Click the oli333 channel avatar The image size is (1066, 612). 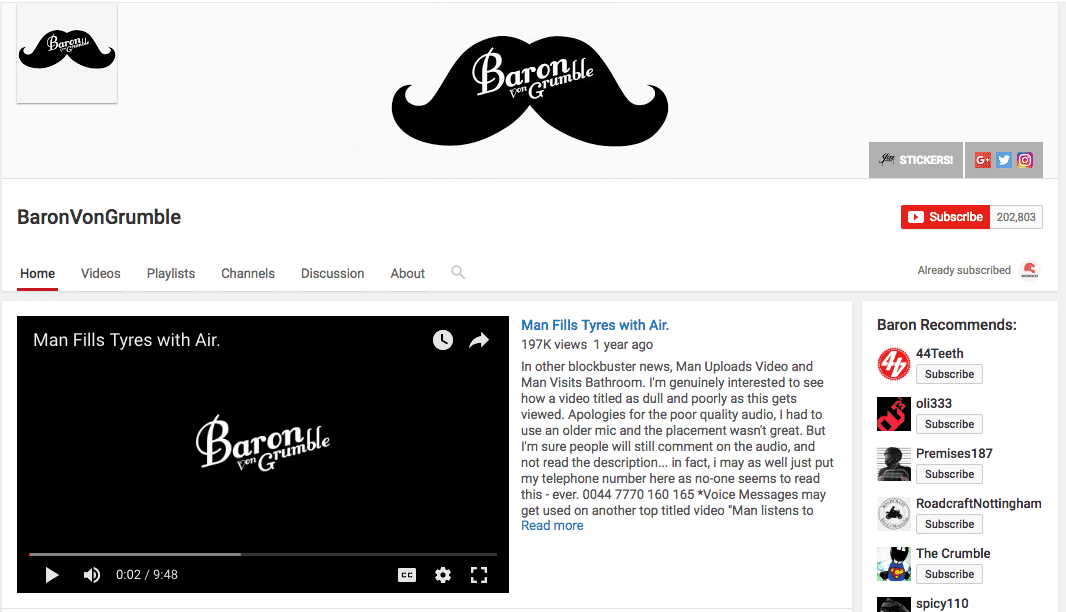[893, 413]
